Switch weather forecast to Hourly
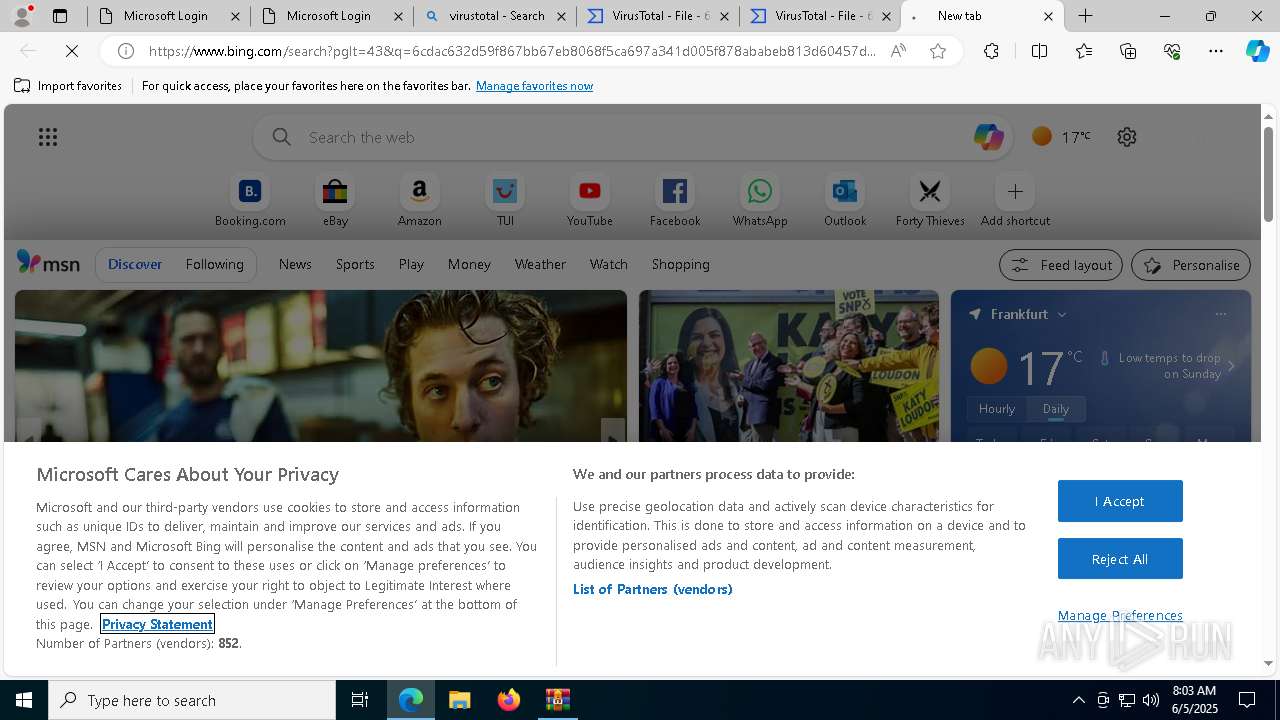The width and height of the screenshot is (1280, 720). point(997,409)
